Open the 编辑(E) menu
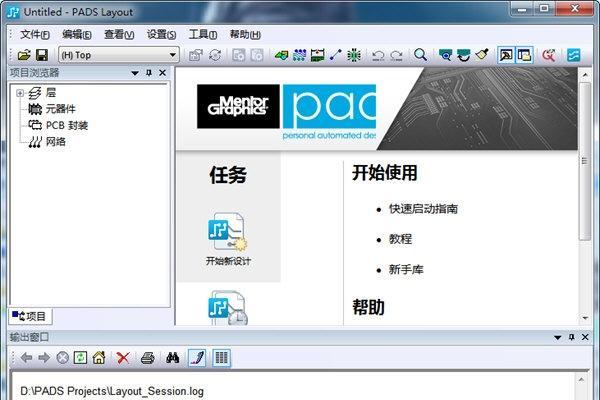 click(77, 35)
